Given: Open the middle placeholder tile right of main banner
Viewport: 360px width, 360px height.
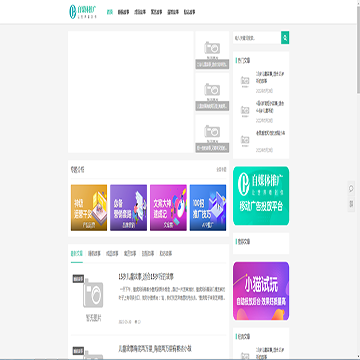Looking at the screenshot, I should pyautogui.click(x=212, y=92).
